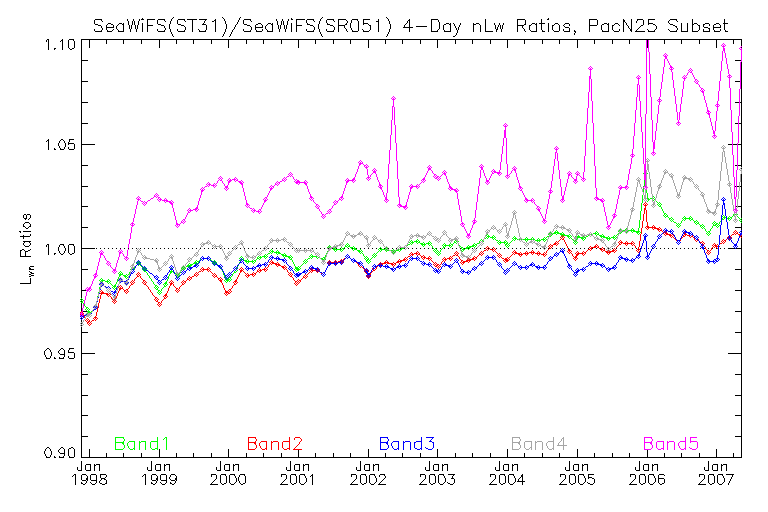This screenshot has height=512, width=768.
Task: Click the Jan 1998 x-axis label
Action: (x=89, y=473)
